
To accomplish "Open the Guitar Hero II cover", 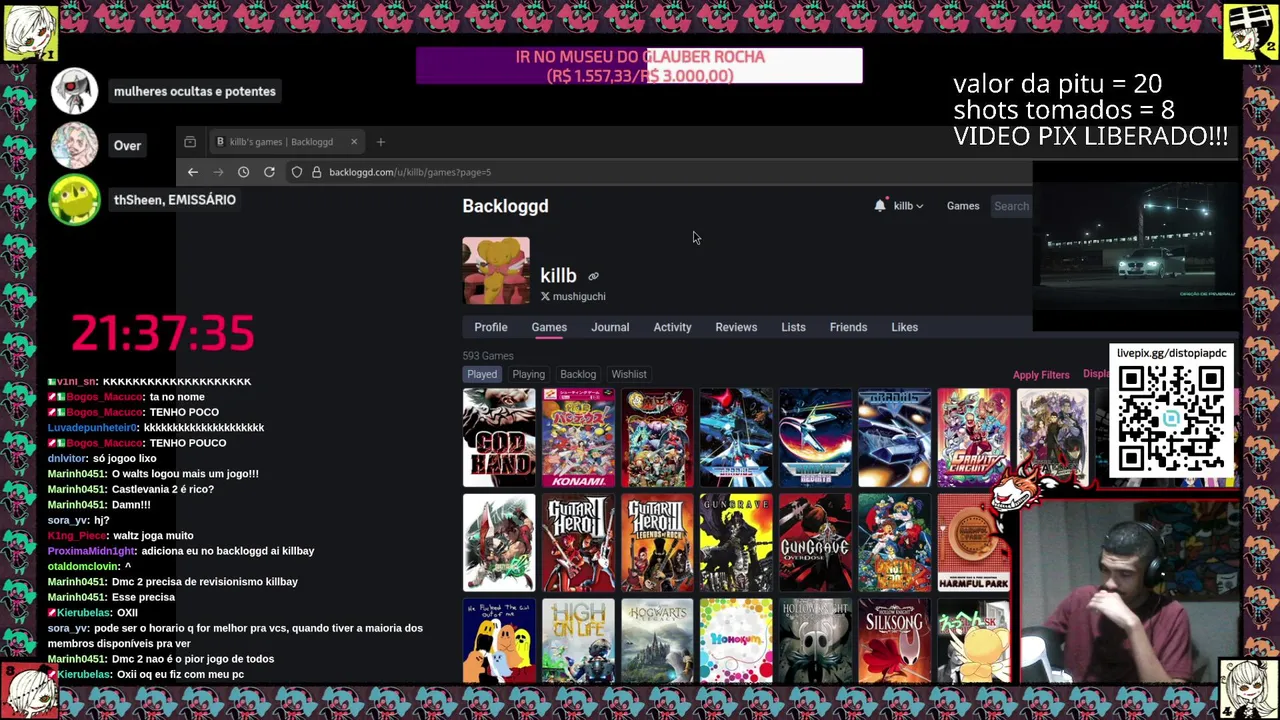I will [578, 543].
